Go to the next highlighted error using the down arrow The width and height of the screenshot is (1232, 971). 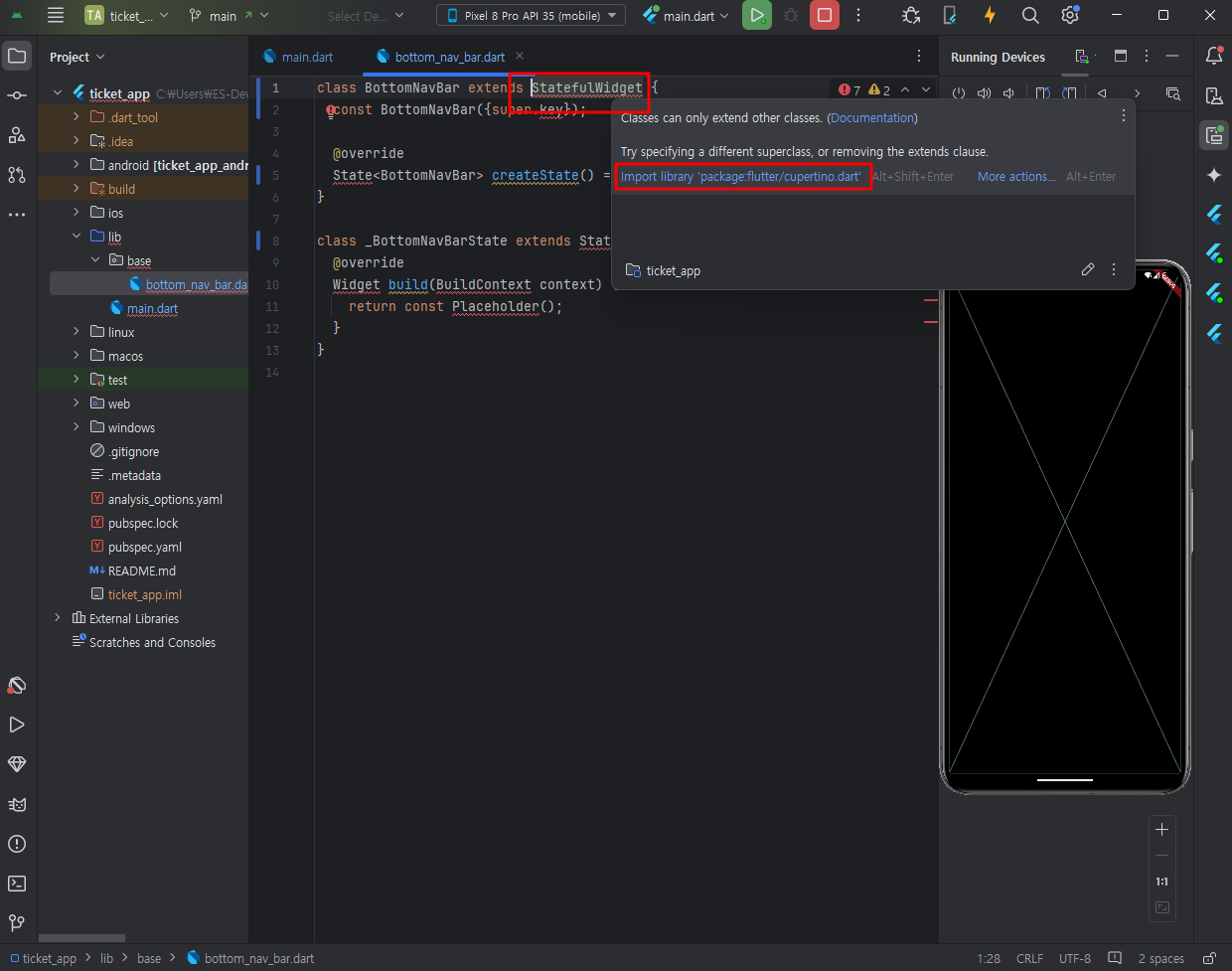[926, 89]
